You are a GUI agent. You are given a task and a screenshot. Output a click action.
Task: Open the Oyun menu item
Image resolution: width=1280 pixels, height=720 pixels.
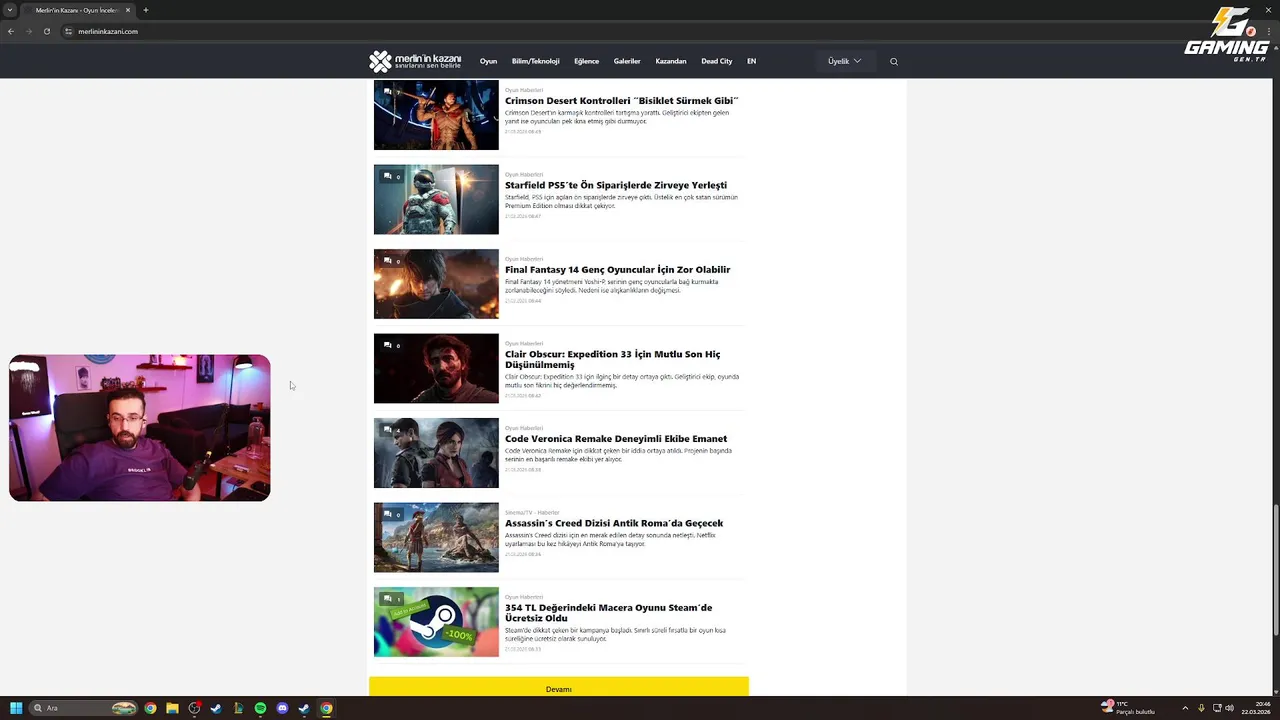click(488, 61)
